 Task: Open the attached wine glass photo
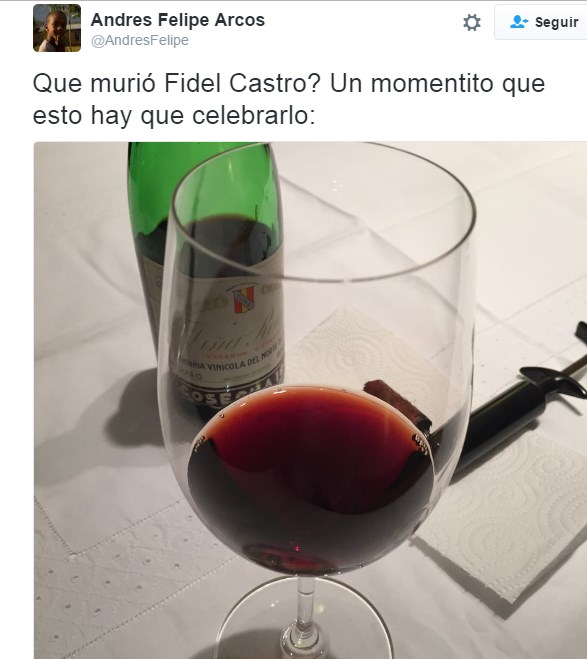pyautogui.click(x=310, y=400)
